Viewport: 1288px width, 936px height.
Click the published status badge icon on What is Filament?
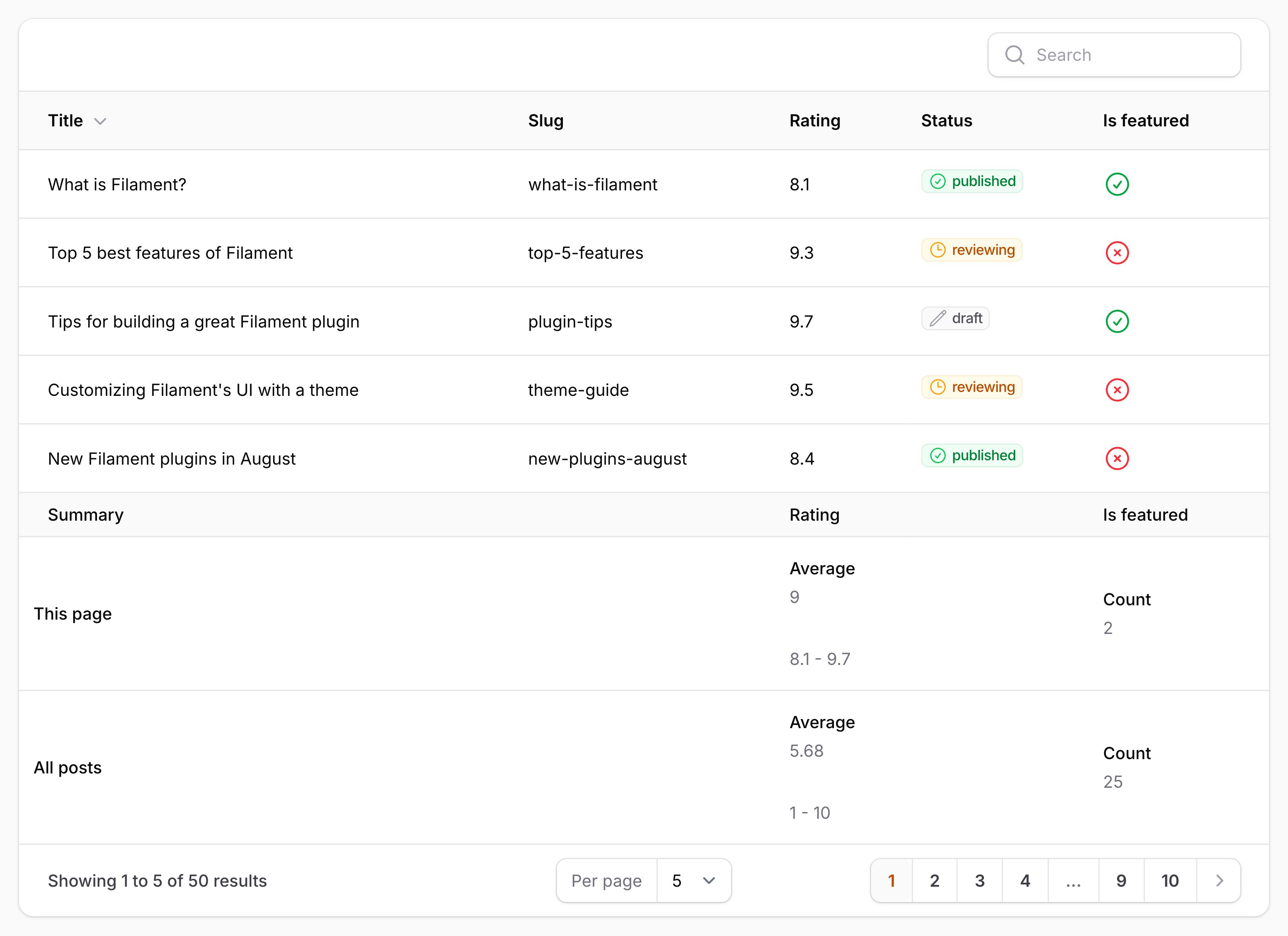point(938,182)
